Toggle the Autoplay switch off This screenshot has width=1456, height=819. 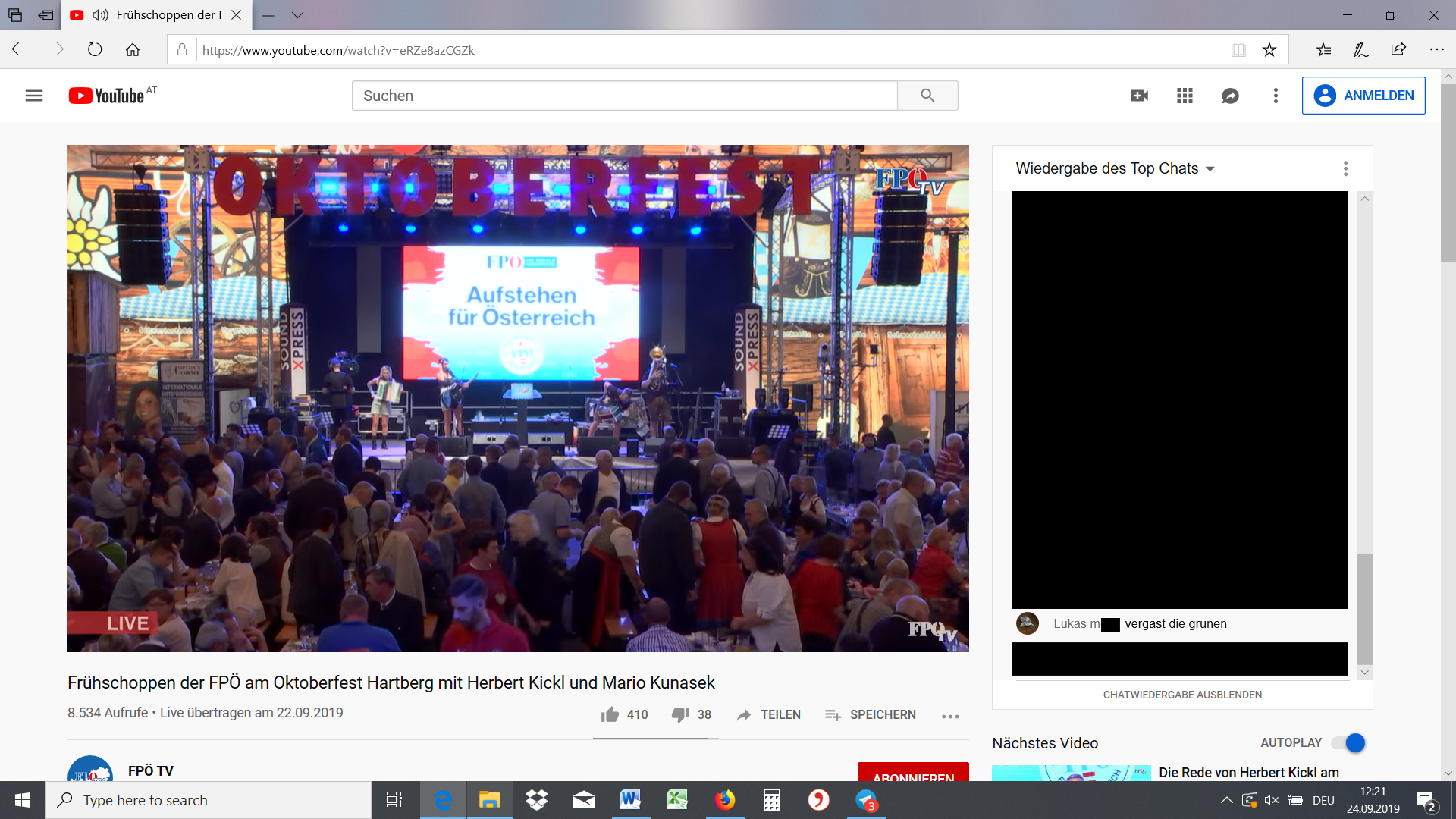point(1349,743)
